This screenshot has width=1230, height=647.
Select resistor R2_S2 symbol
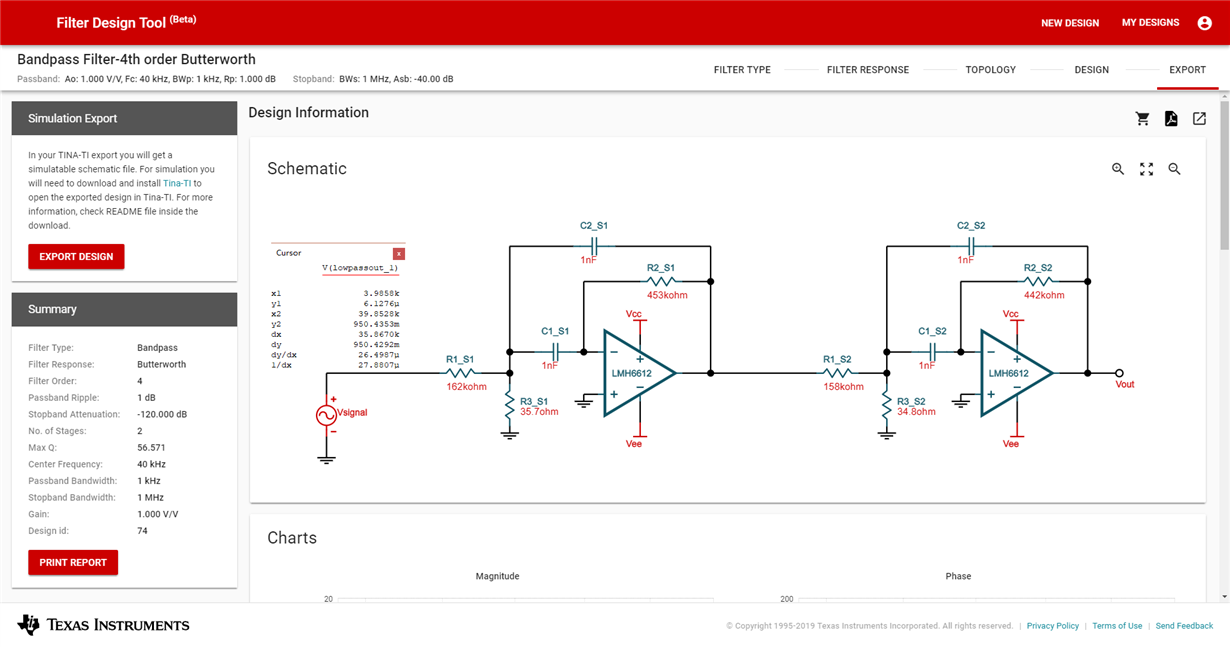[x=1038, y=281]
